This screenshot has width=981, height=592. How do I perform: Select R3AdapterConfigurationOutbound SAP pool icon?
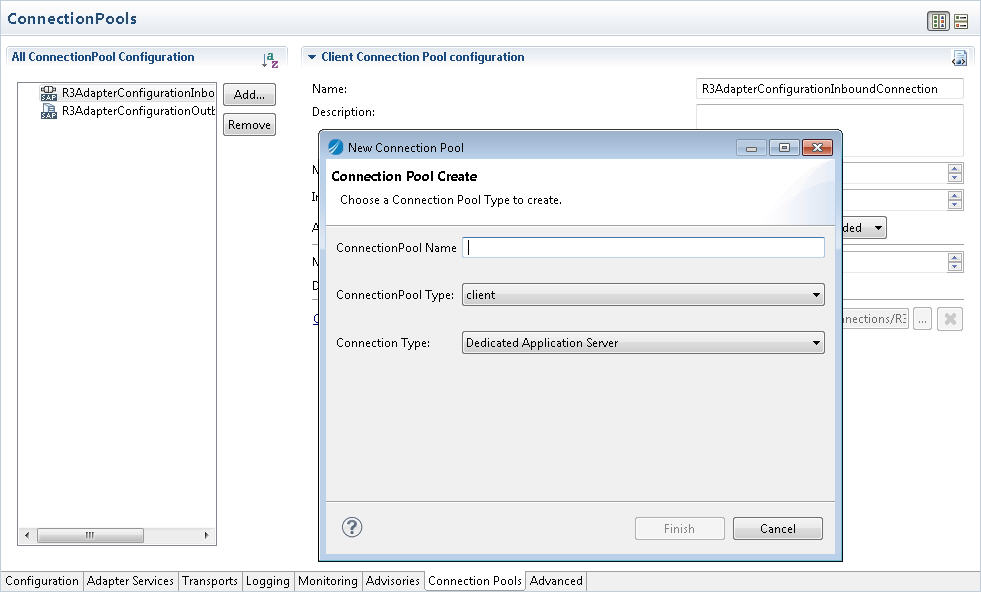49,111
